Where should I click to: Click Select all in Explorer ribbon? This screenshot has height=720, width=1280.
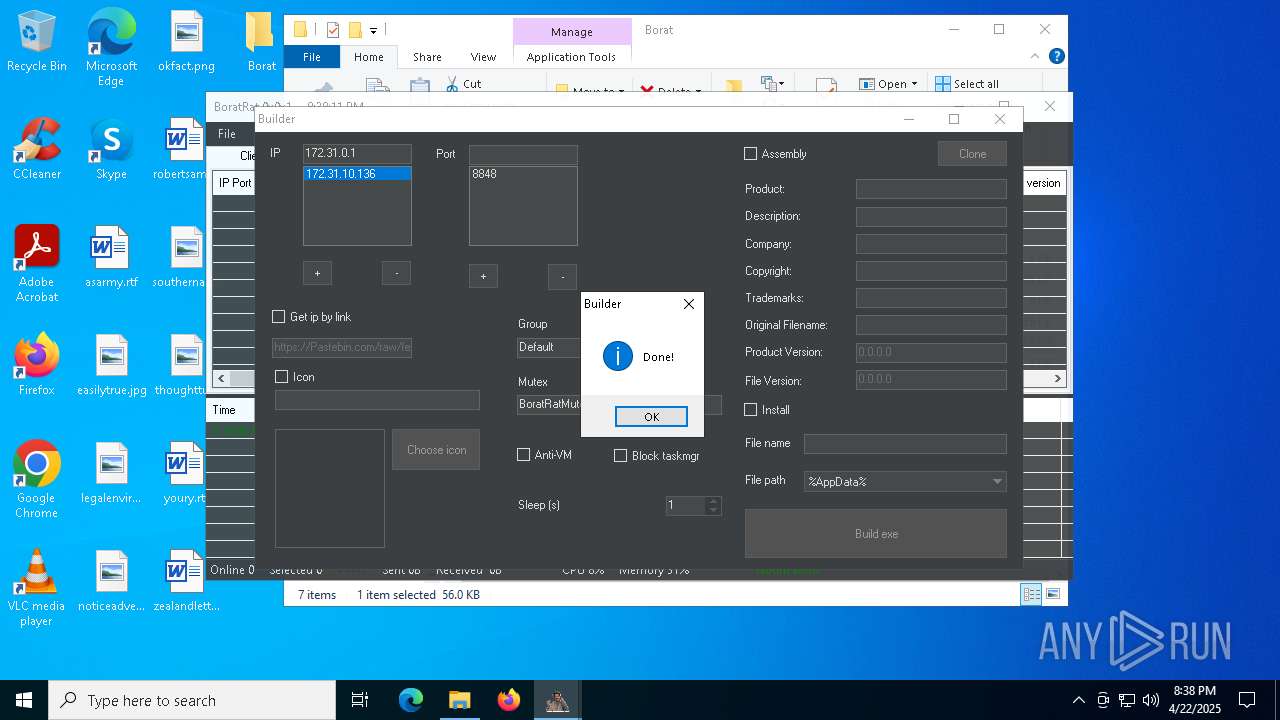(968, 84)
